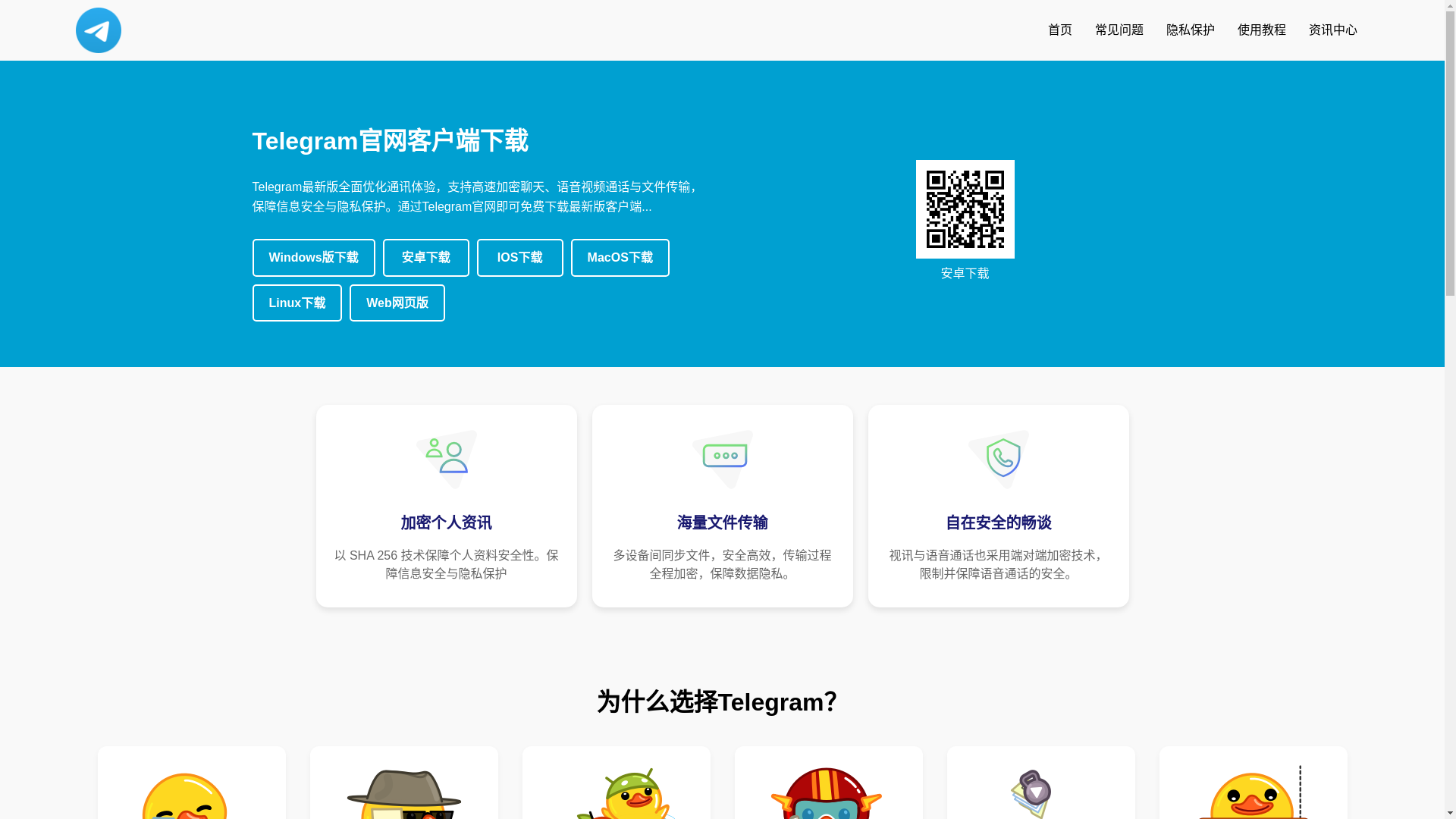Click the 多设备间同步文件 description text
Image resolution: width=1456 pixels, height=819 pixels.
click(722, 564)
